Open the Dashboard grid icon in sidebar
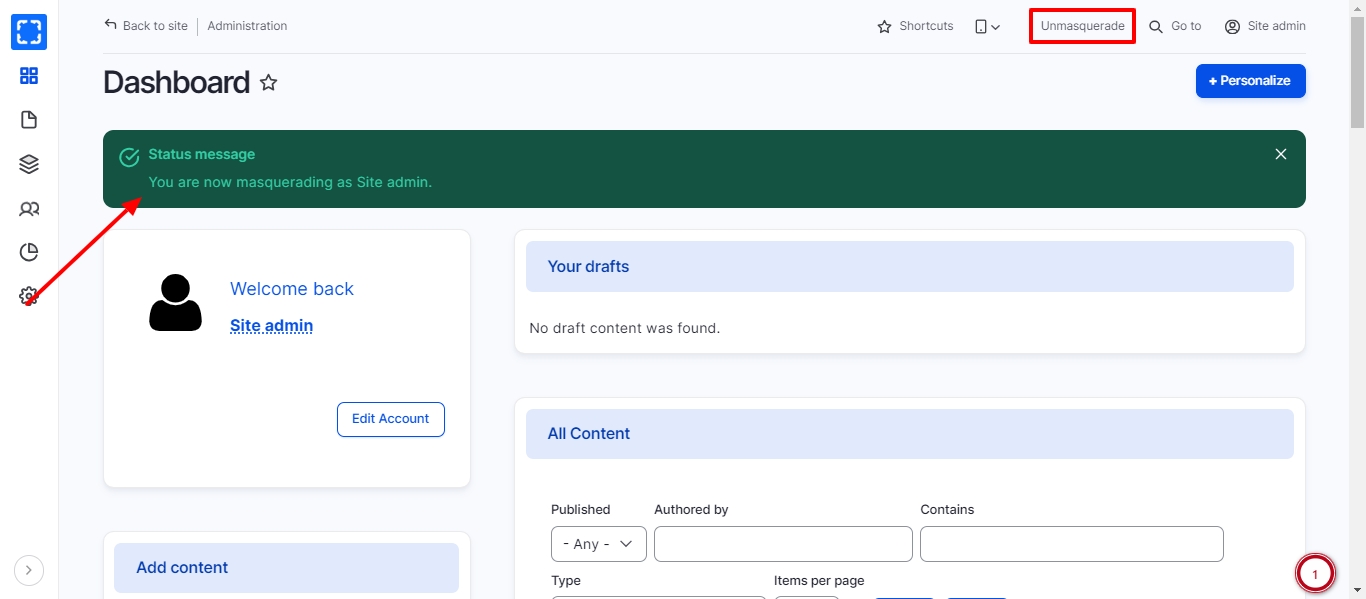 click(x=29, y=76)
